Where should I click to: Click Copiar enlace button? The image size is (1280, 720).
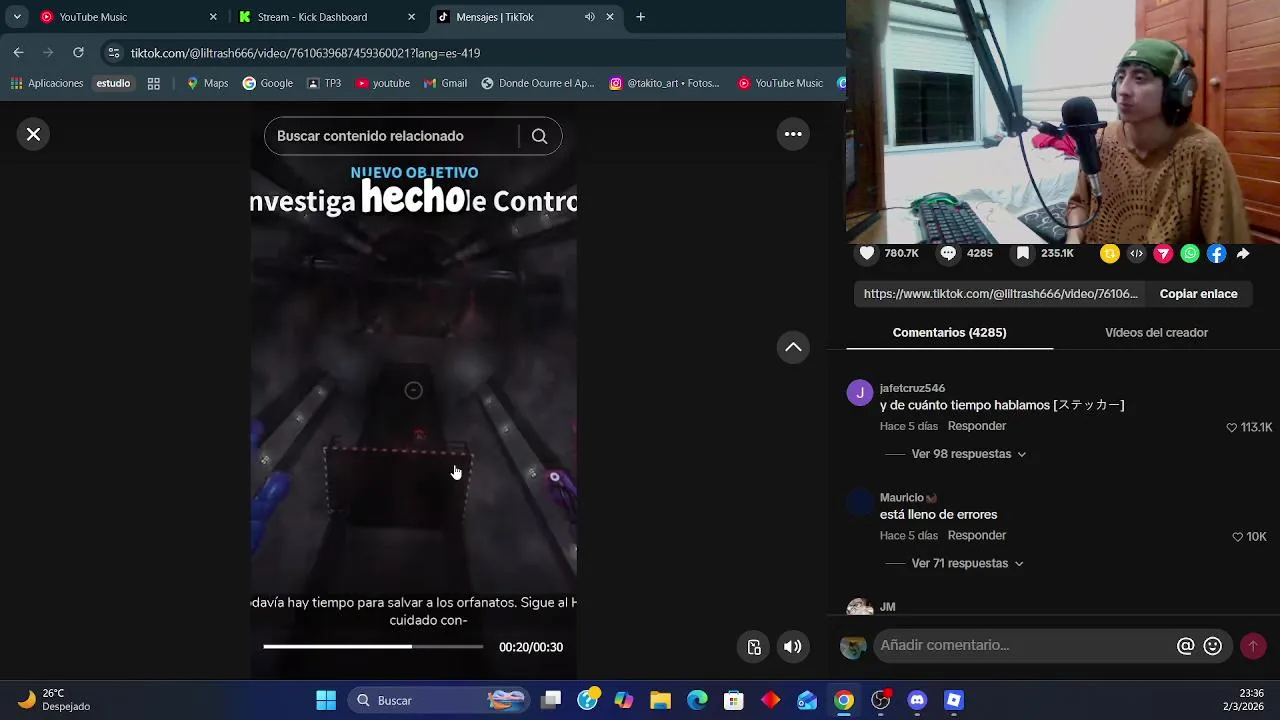[x=1198, y=294]
